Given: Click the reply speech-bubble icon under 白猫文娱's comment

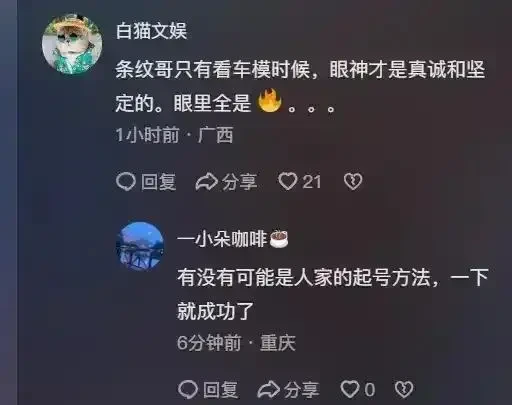Looking at the screenshot, I should tap(126, 182).
